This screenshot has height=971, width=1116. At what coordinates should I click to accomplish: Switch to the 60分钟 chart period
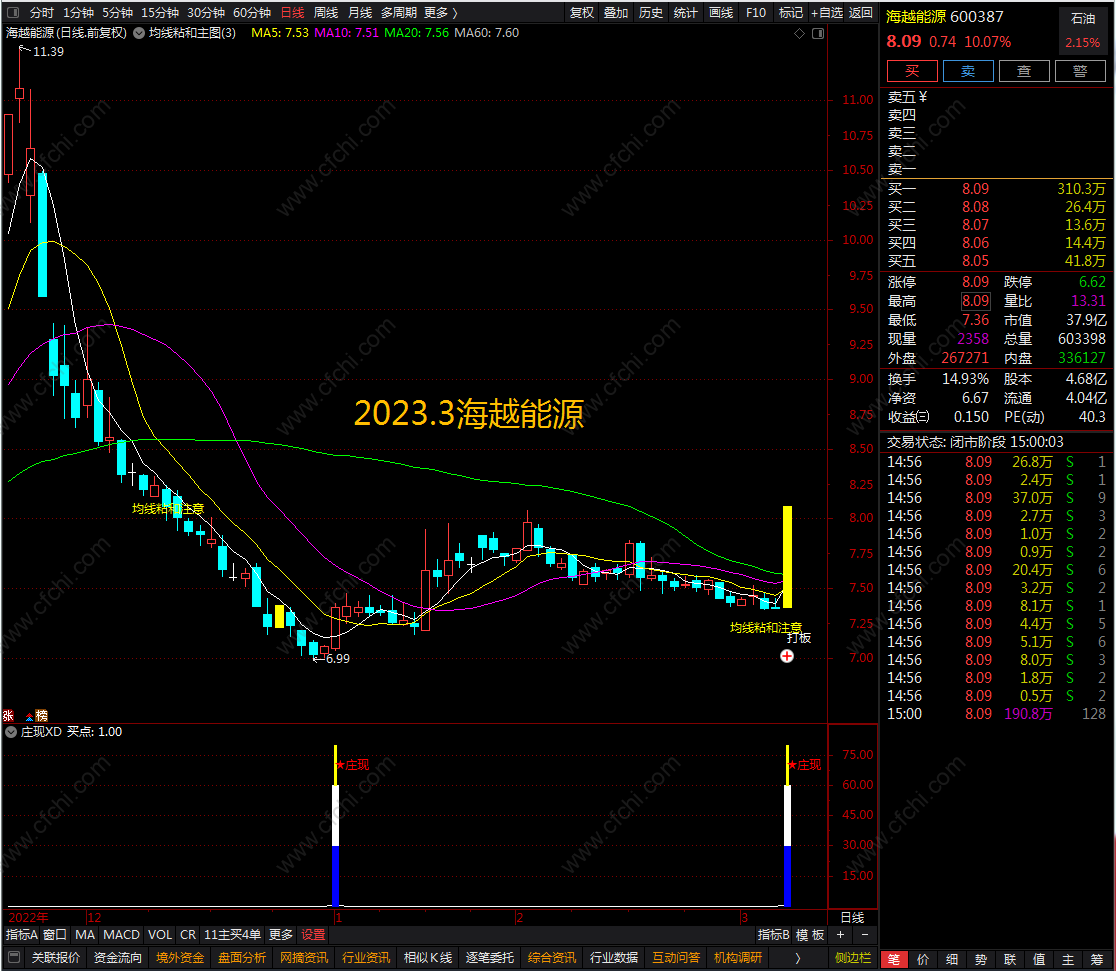tap(252, 13)
